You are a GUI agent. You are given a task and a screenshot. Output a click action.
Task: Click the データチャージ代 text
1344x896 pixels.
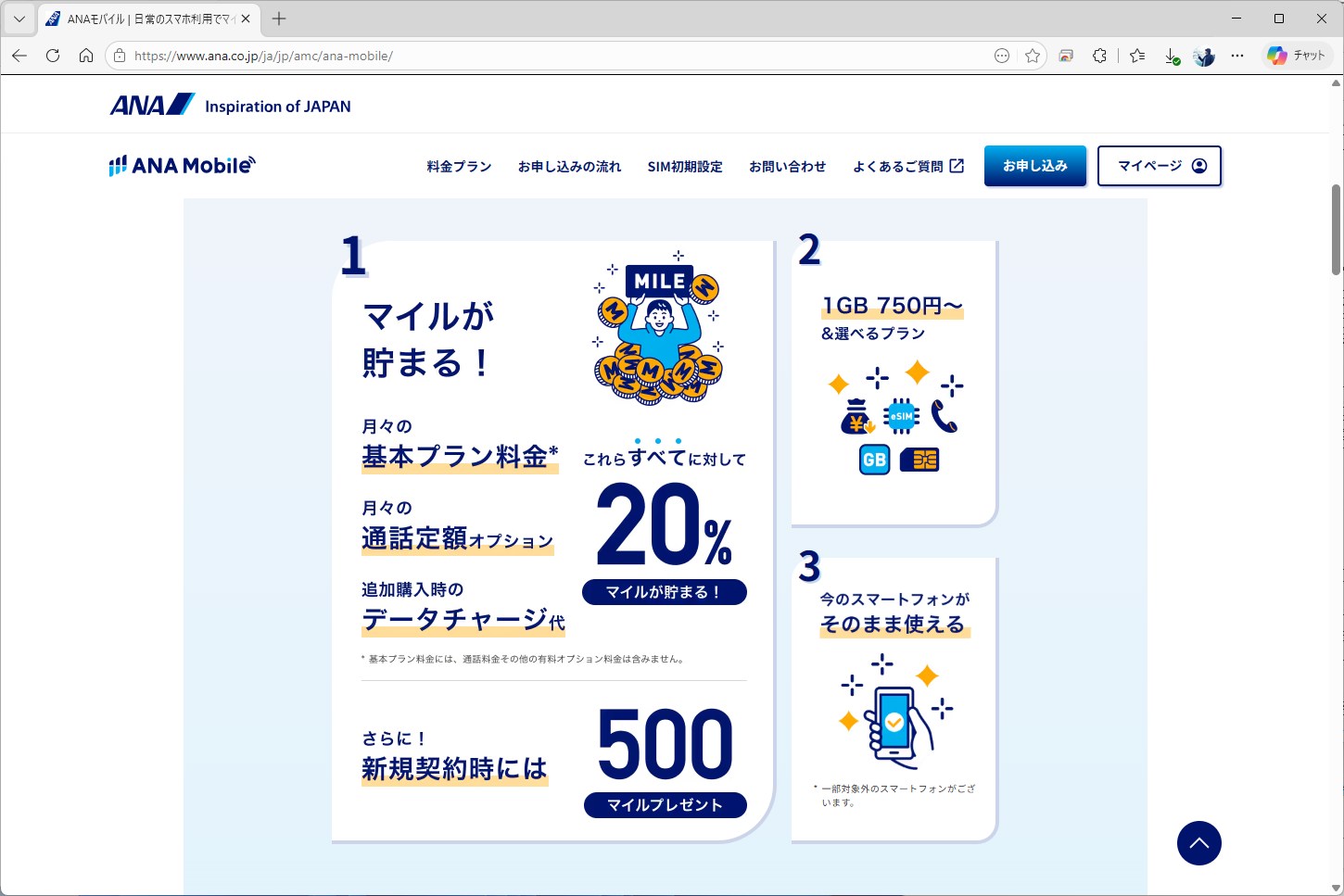[463, 619]
